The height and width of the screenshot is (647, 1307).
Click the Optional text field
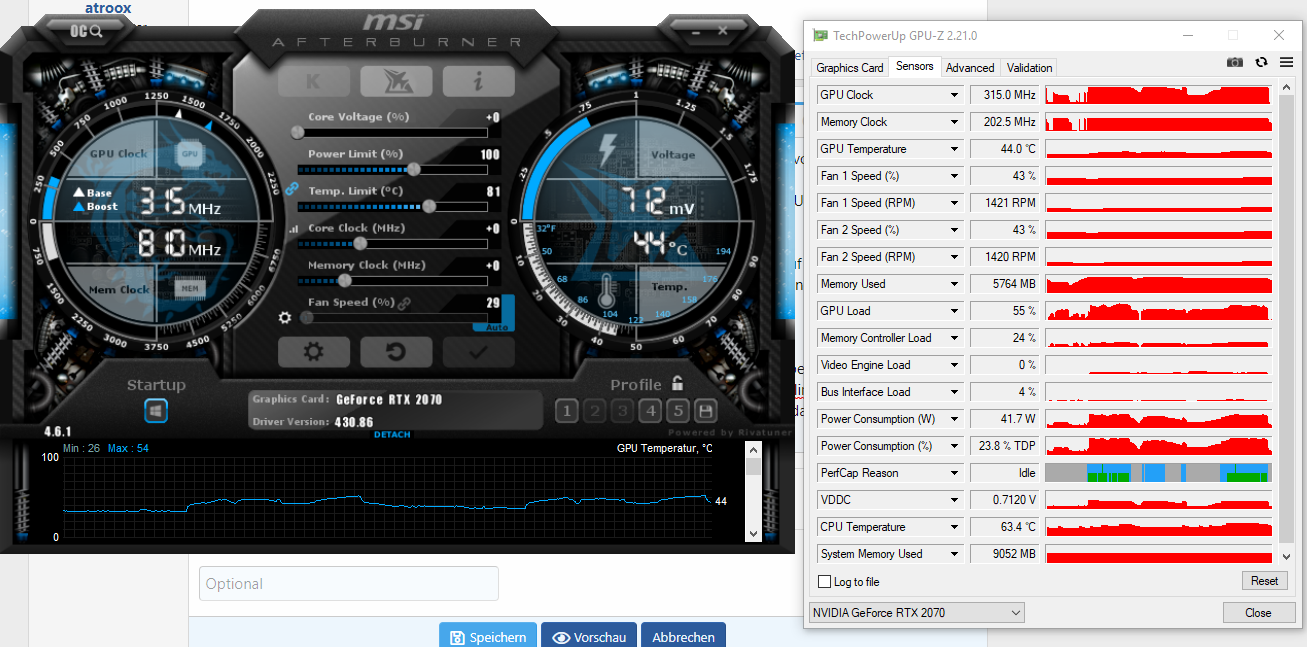click(349, 583)
